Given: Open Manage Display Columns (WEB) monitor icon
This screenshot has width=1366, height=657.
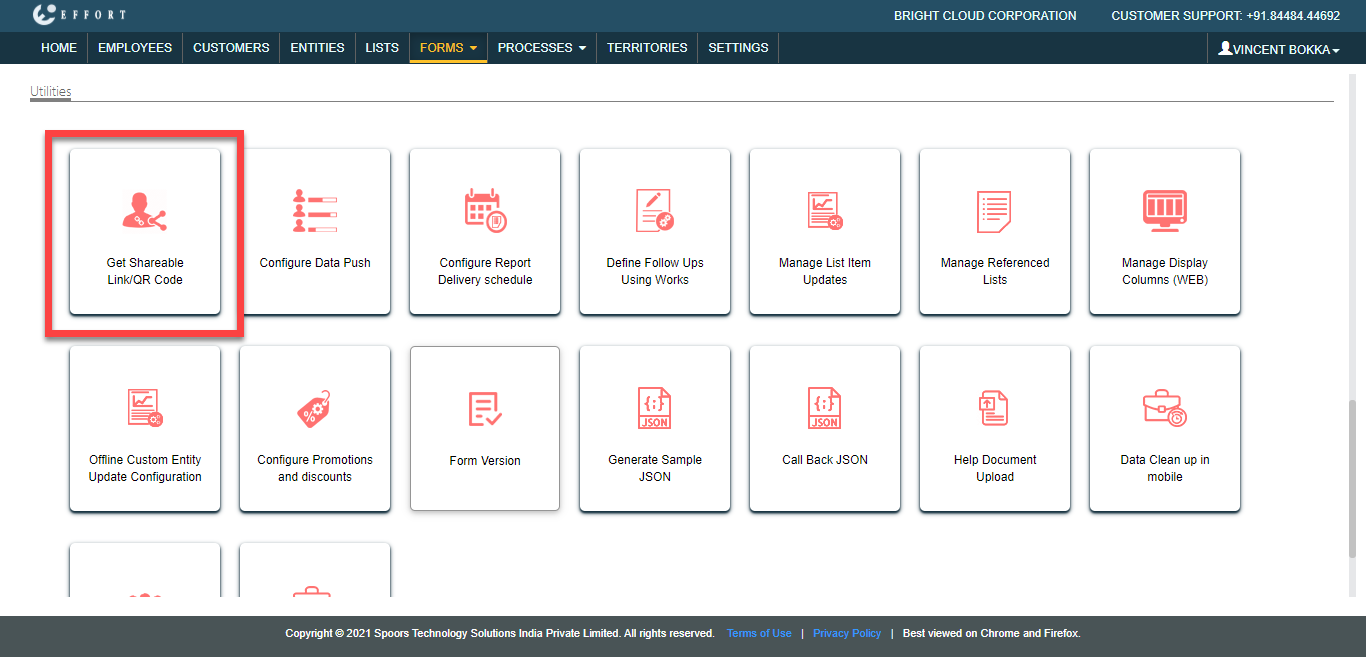Looking at the screenshot, I should coord(1165,210).
